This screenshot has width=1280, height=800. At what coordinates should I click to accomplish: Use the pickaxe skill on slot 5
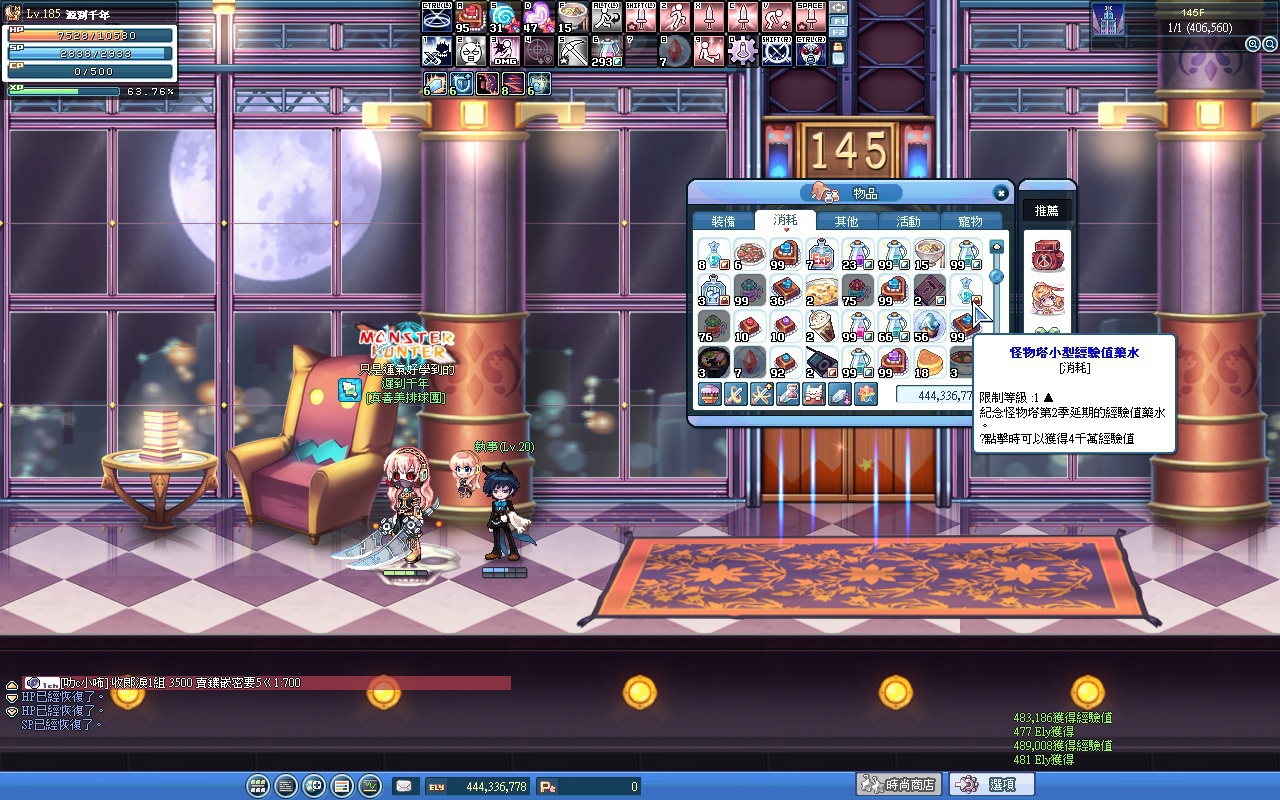pos(572,51)
